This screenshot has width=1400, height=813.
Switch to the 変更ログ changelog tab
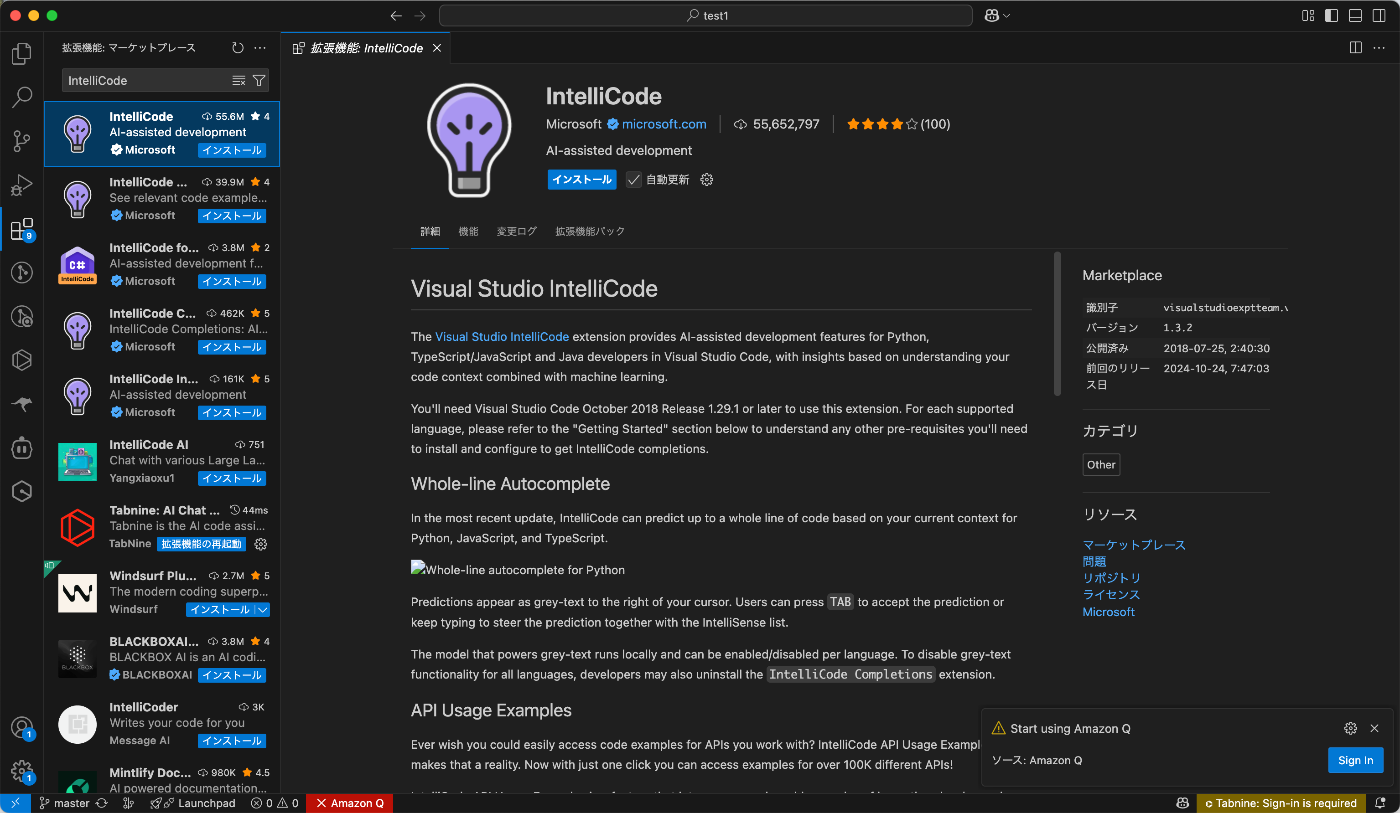click(x=517, y=231)
